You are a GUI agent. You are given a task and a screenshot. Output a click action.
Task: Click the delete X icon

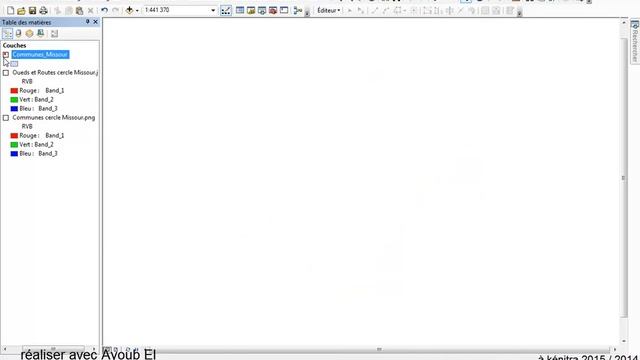(91, 10)
